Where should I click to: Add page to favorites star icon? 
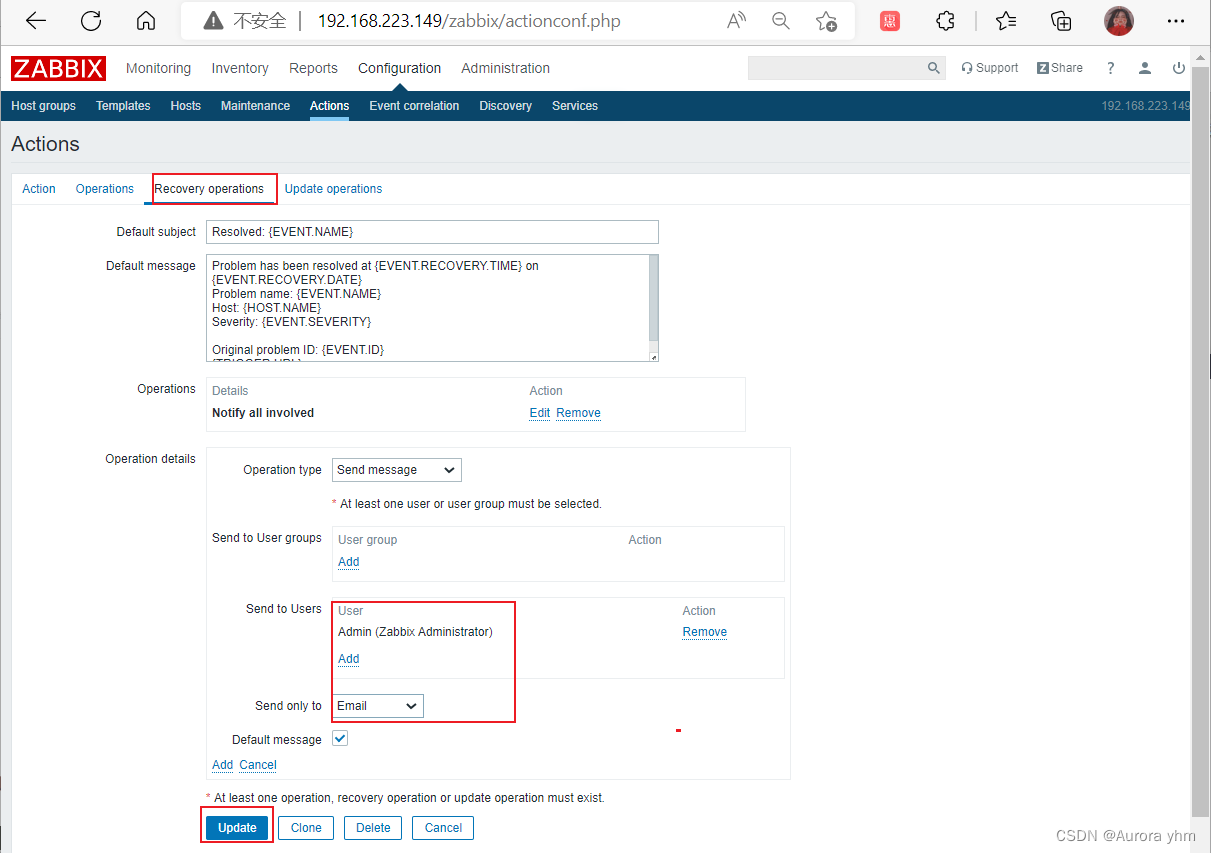click(x=826, y=21)
